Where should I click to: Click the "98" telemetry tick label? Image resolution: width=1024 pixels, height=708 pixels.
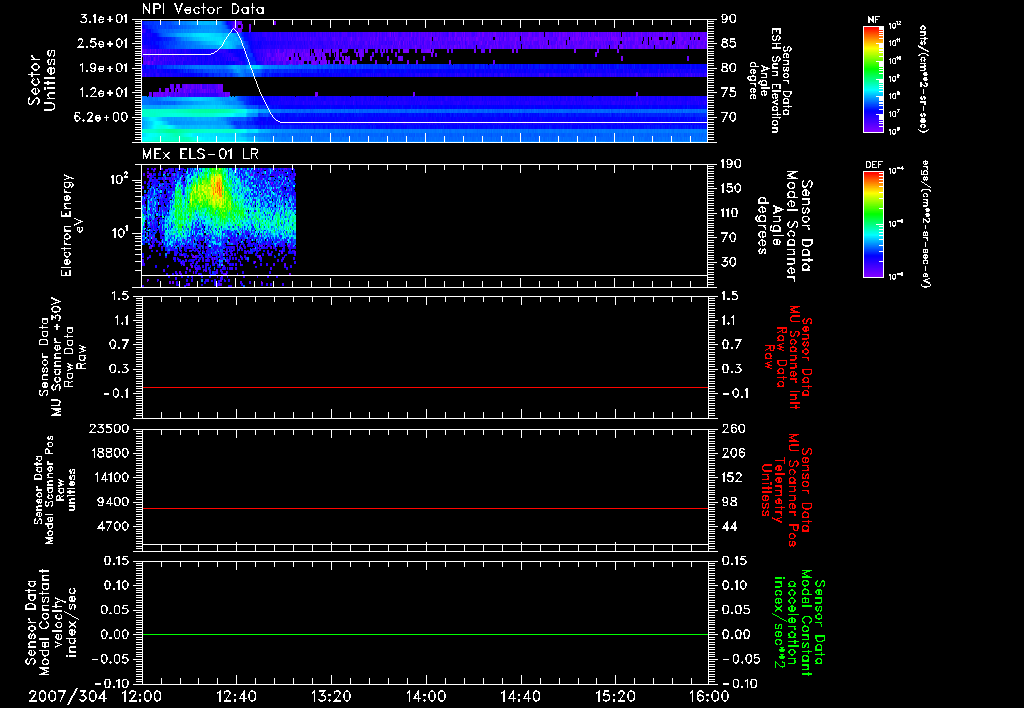pos(729,502)
